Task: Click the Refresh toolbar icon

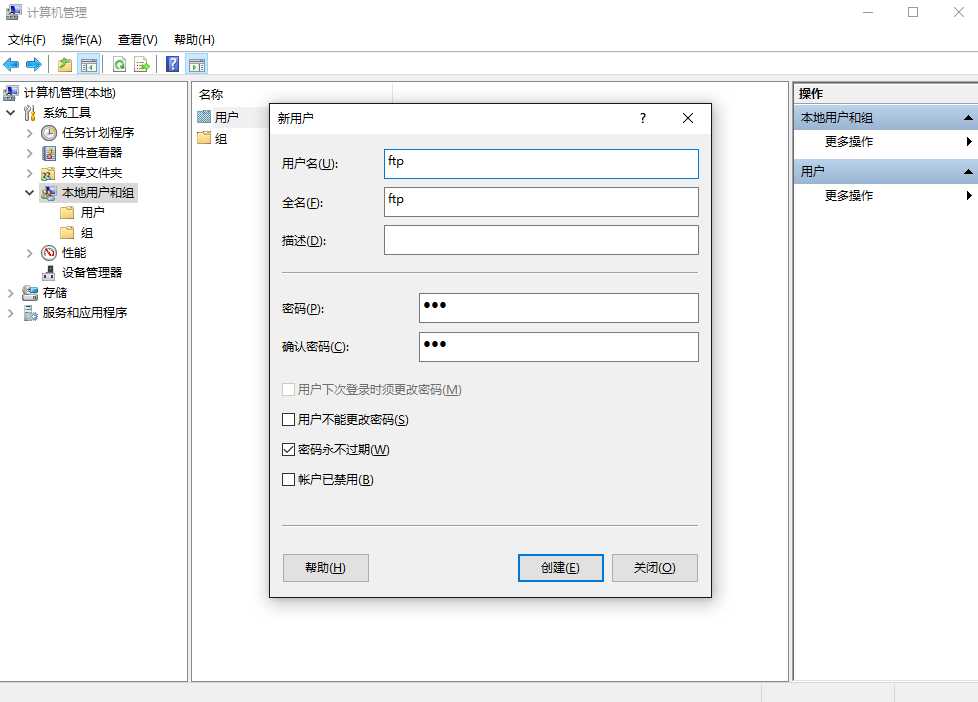Action: (x=119, y=64)
